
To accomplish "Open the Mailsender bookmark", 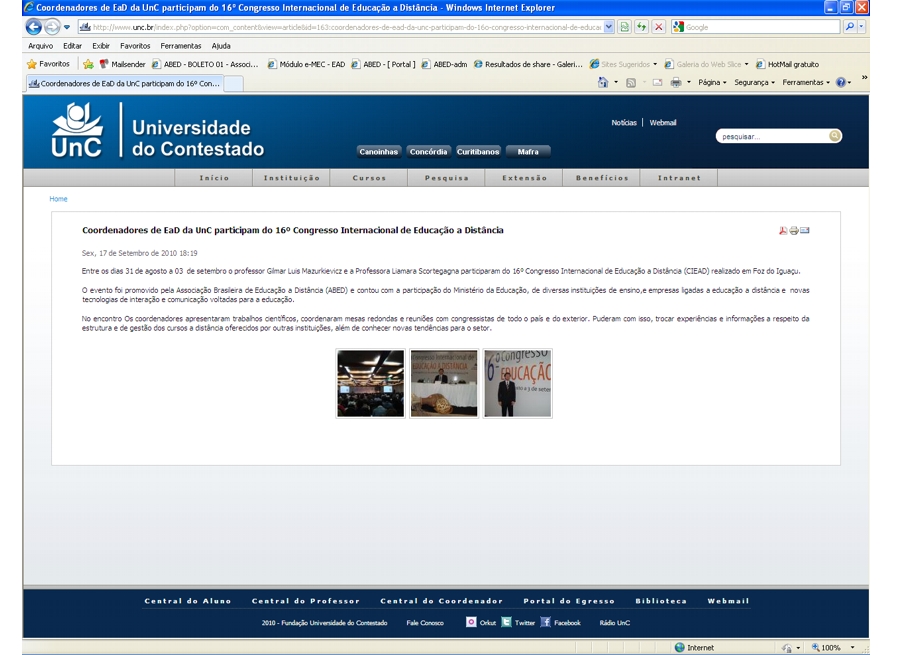I will point(122,64).
